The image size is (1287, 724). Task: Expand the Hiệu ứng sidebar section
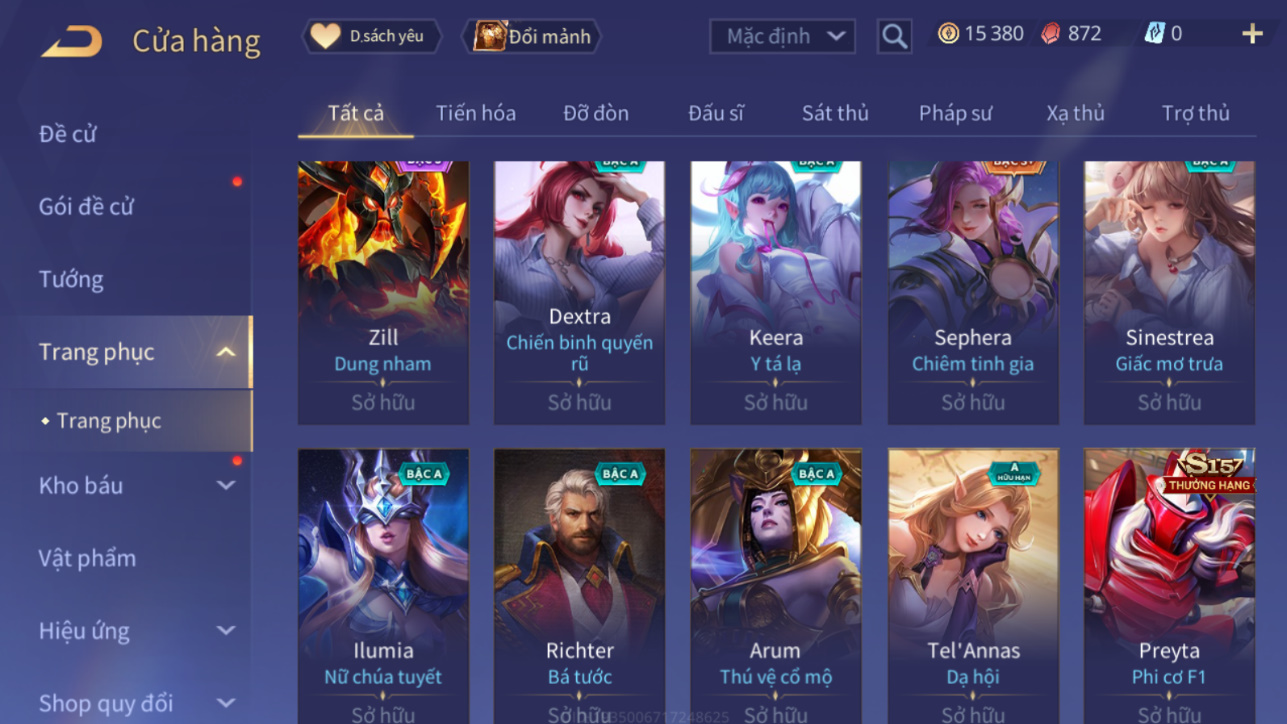pos(226,631)
